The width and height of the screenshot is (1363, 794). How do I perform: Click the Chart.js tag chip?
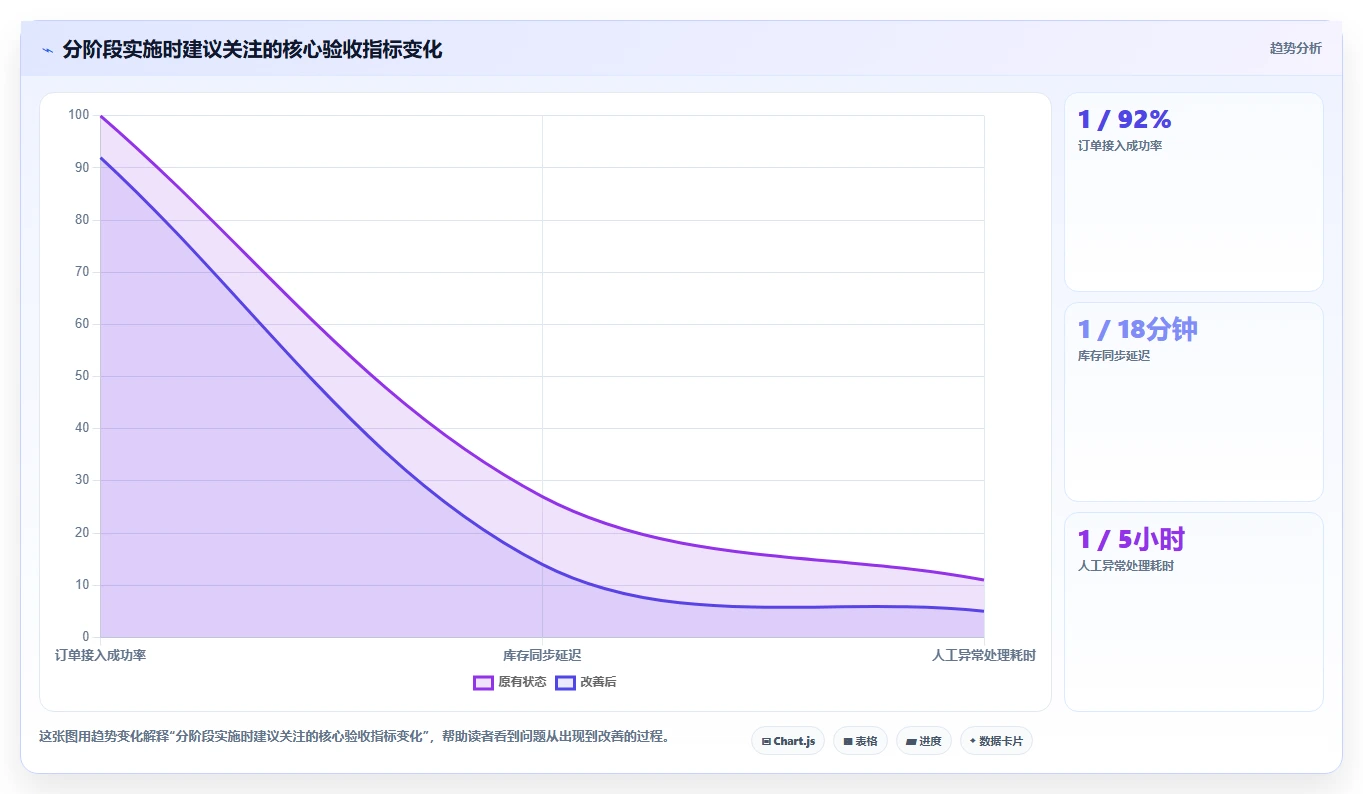[788, 741]
